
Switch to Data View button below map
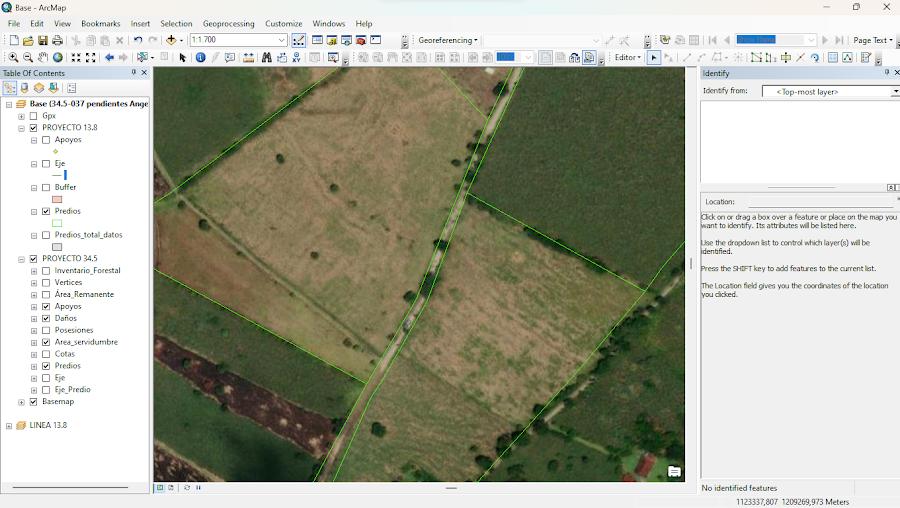(160, 487)
